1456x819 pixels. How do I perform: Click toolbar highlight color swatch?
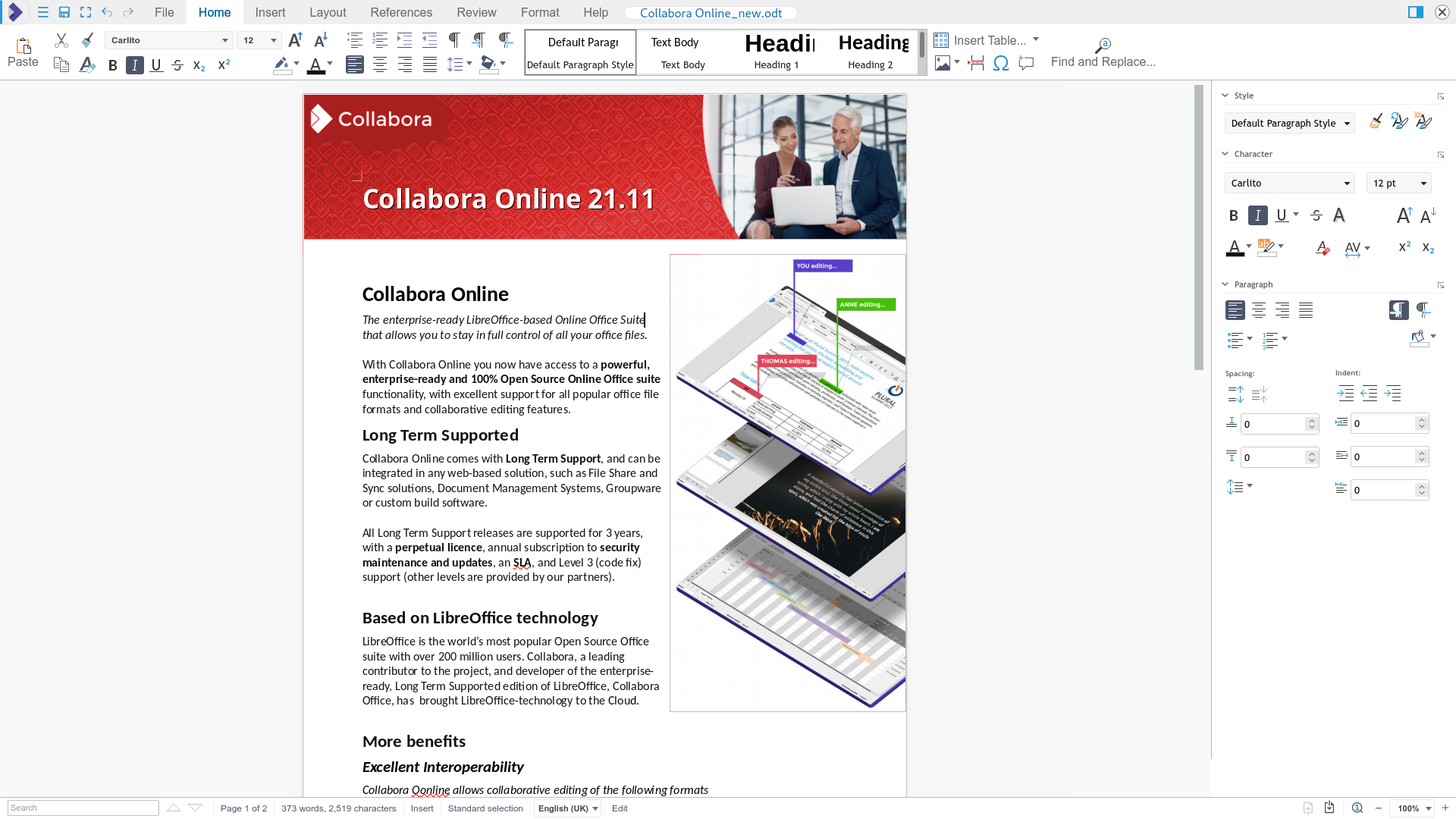281,66
